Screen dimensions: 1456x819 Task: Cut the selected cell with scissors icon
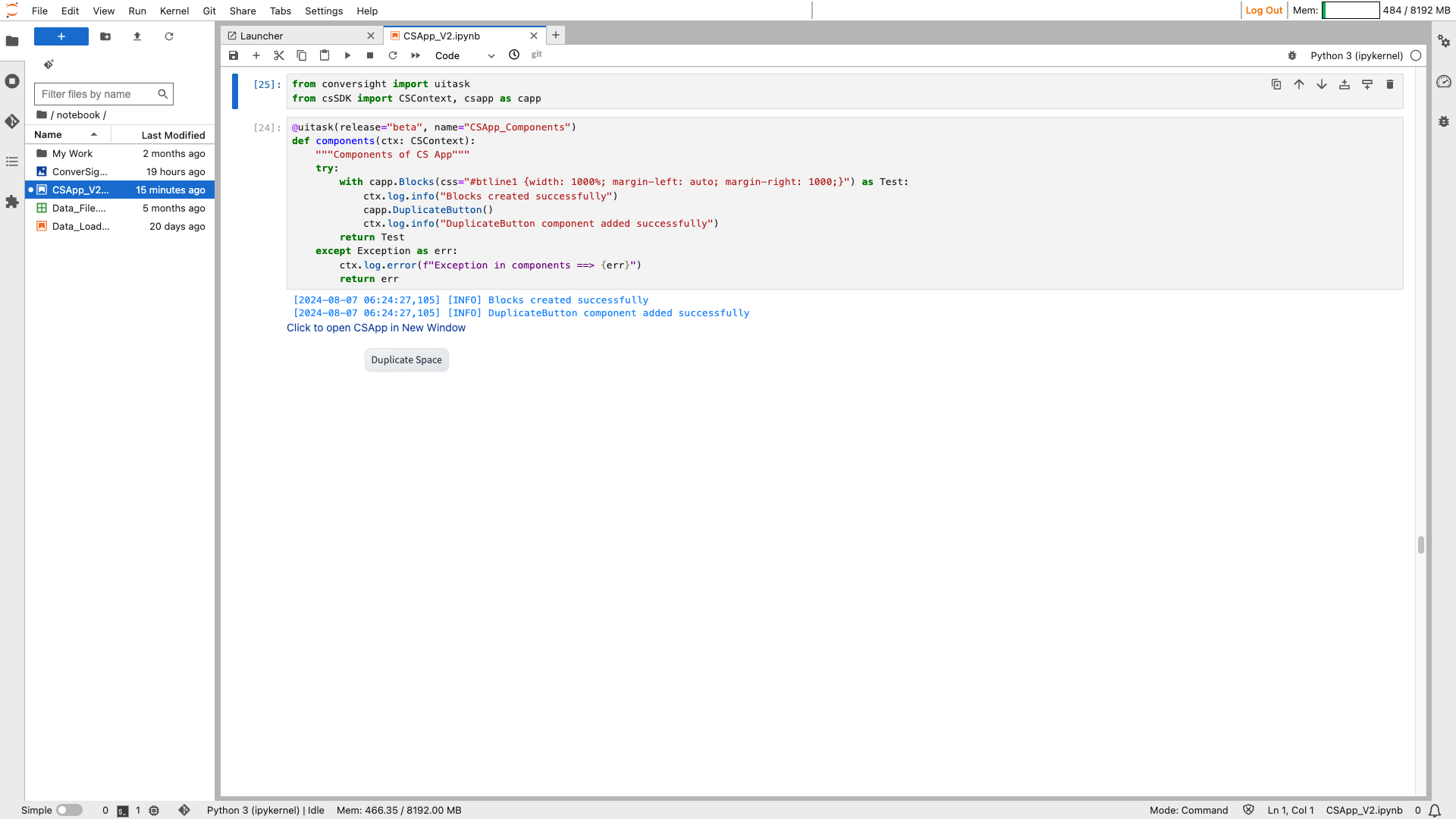[279, 55]
